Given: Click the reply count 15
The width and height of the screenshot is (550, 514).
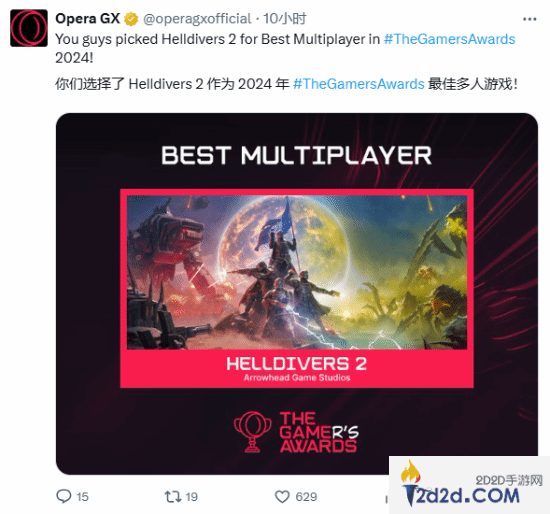Looking at the screenshot, I should click(82, 497).
